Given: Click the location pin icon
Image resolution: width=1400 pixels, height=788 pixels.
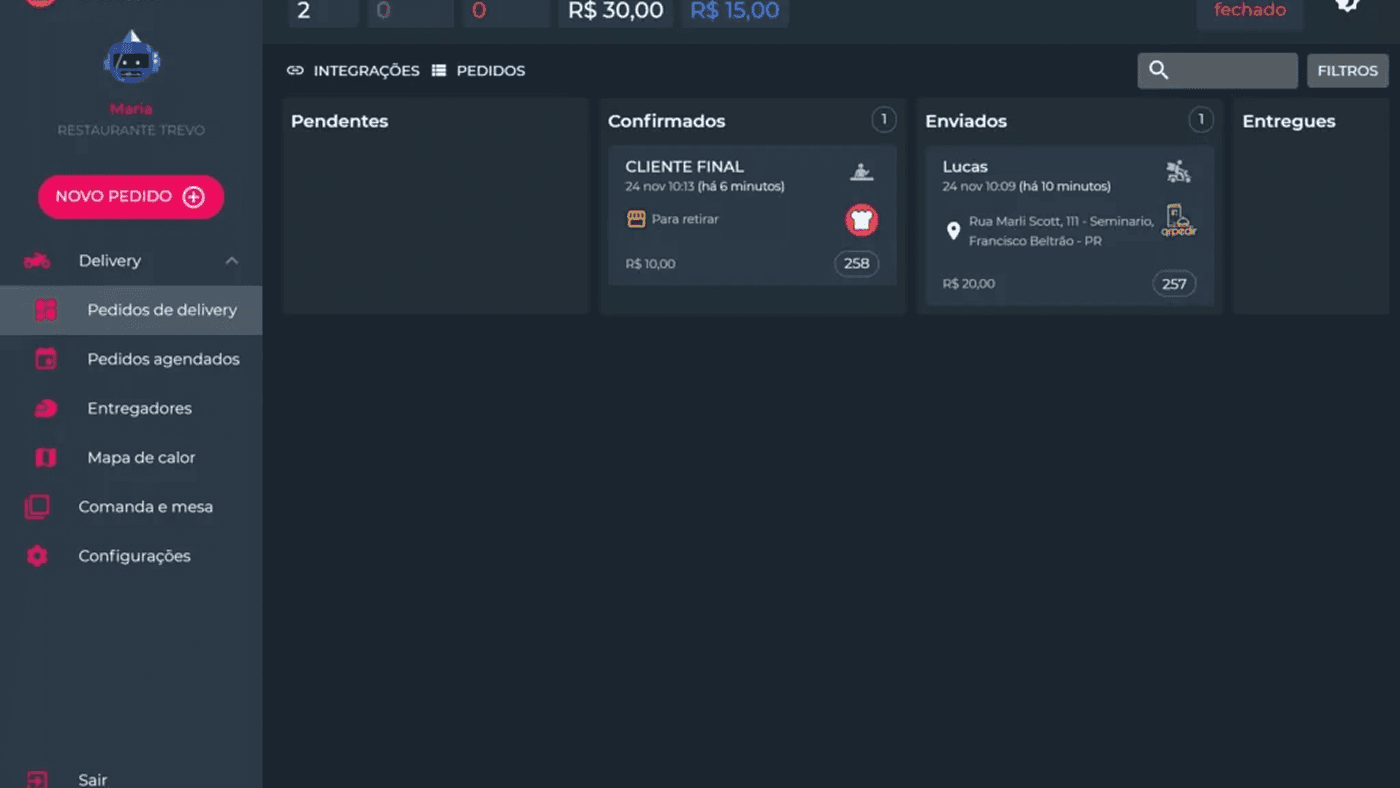Looking at the screenshot, I should click(953, 231).
